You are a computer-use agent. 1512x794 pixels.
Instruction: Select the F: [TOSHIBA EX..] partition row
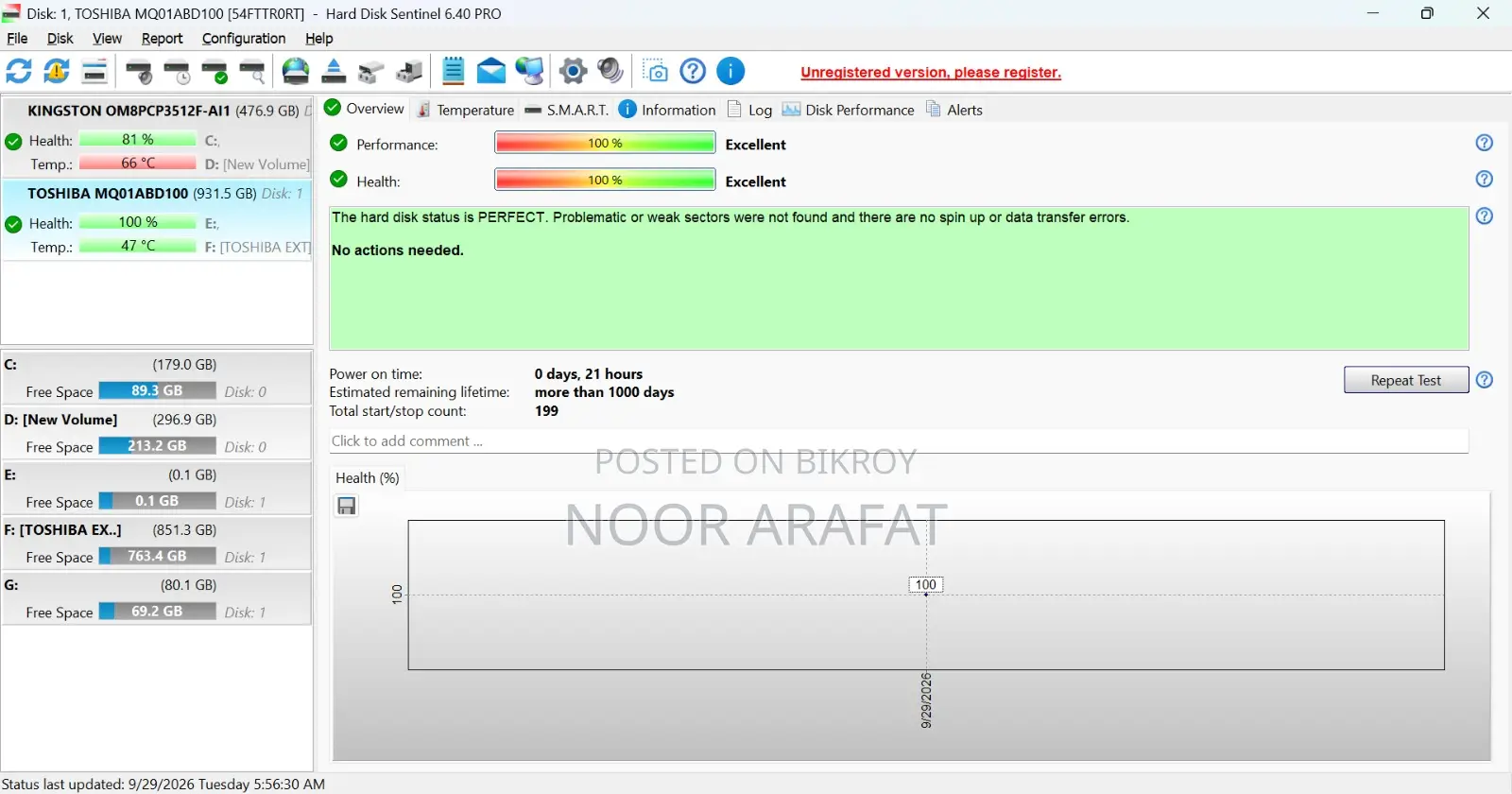(x=157, y=544)
